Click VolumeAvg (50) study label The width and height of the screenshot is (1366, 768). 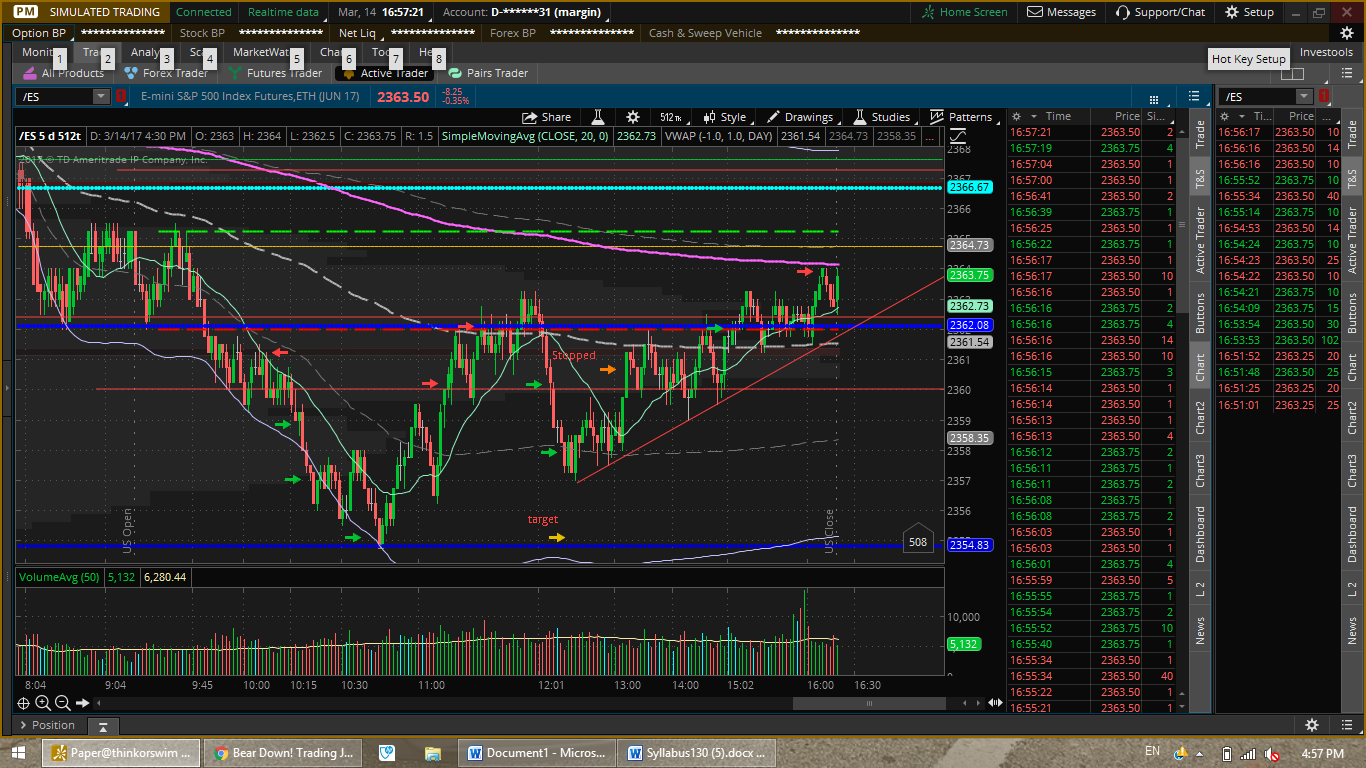pos(59,577)
